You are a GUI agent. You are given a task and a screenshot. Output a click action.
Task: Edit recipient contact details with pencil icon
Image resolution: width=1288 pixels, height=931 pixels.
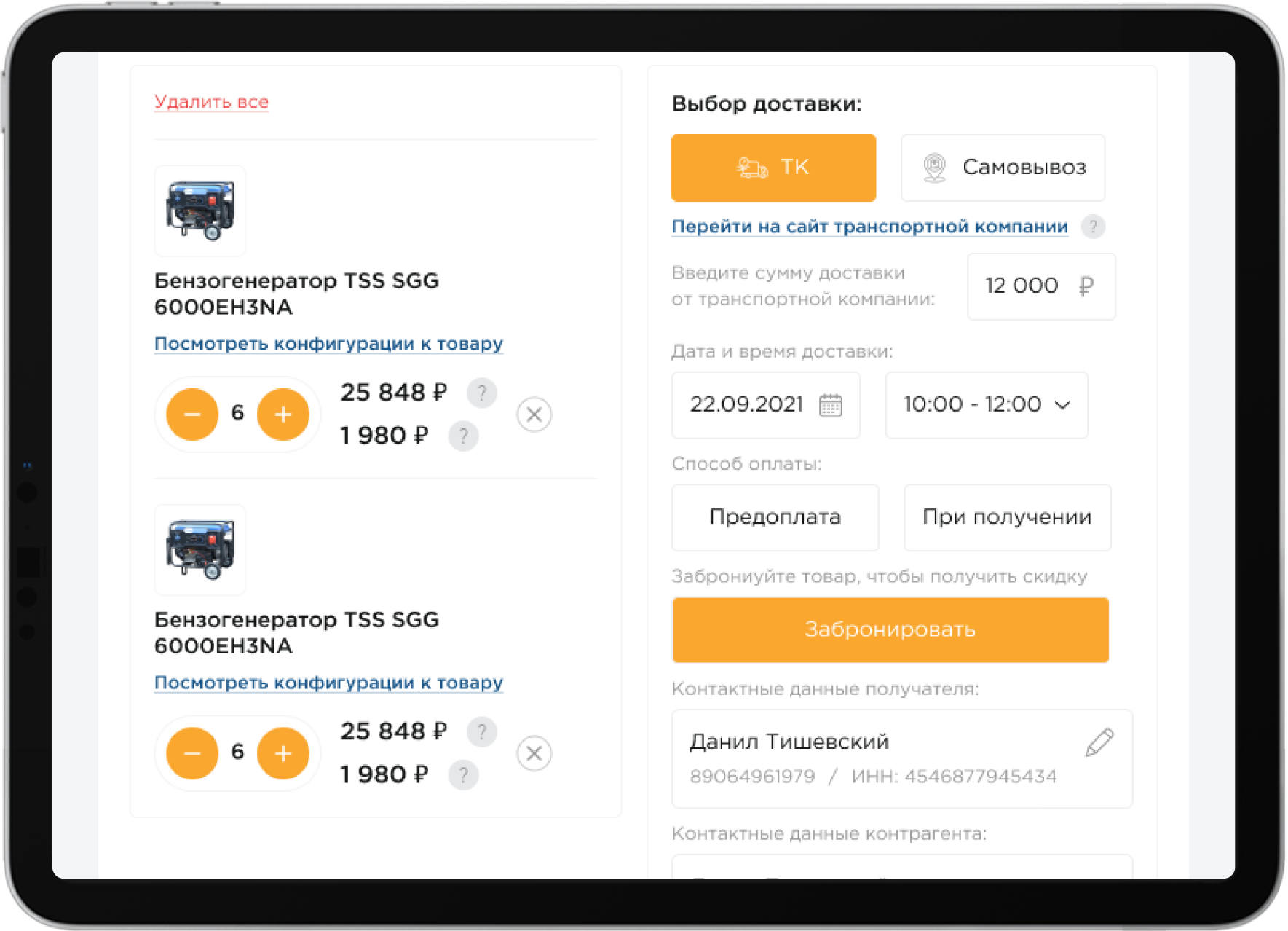pos(1099,742)
